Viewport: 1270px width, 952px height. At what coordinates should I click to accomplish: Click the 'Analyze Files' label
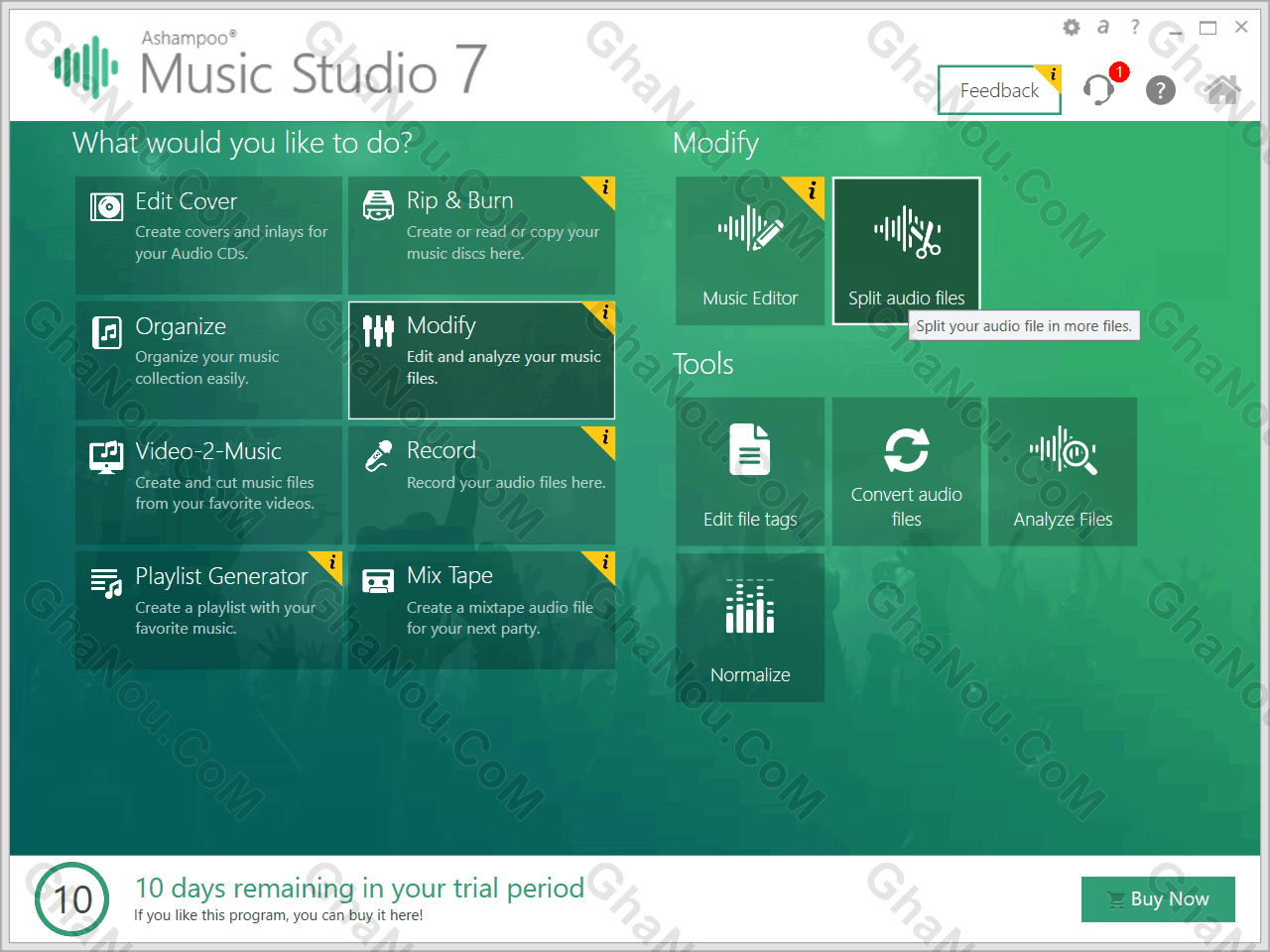pyautogui.click(x=1063, y=520)
